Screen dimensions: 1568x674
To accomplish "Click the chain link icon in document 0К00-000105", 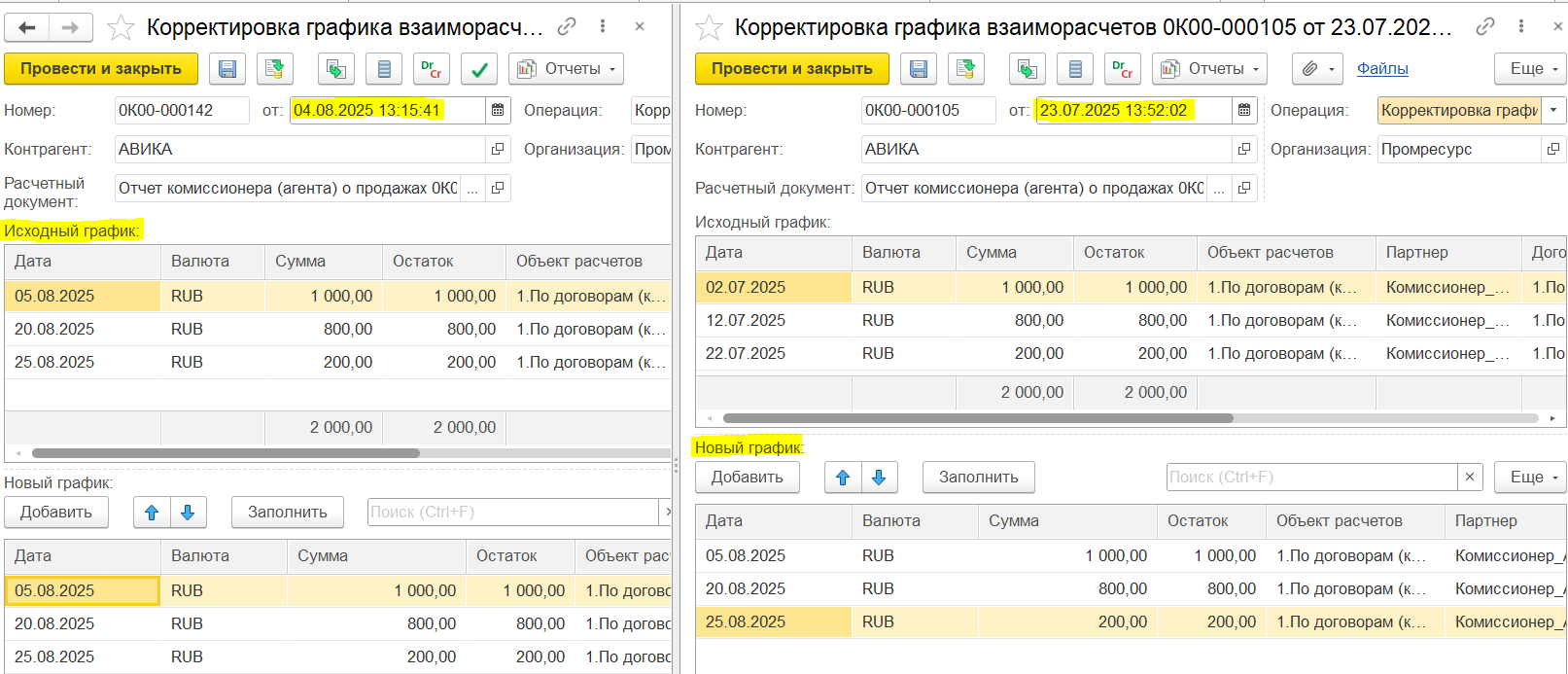I will click(1484, 27).
